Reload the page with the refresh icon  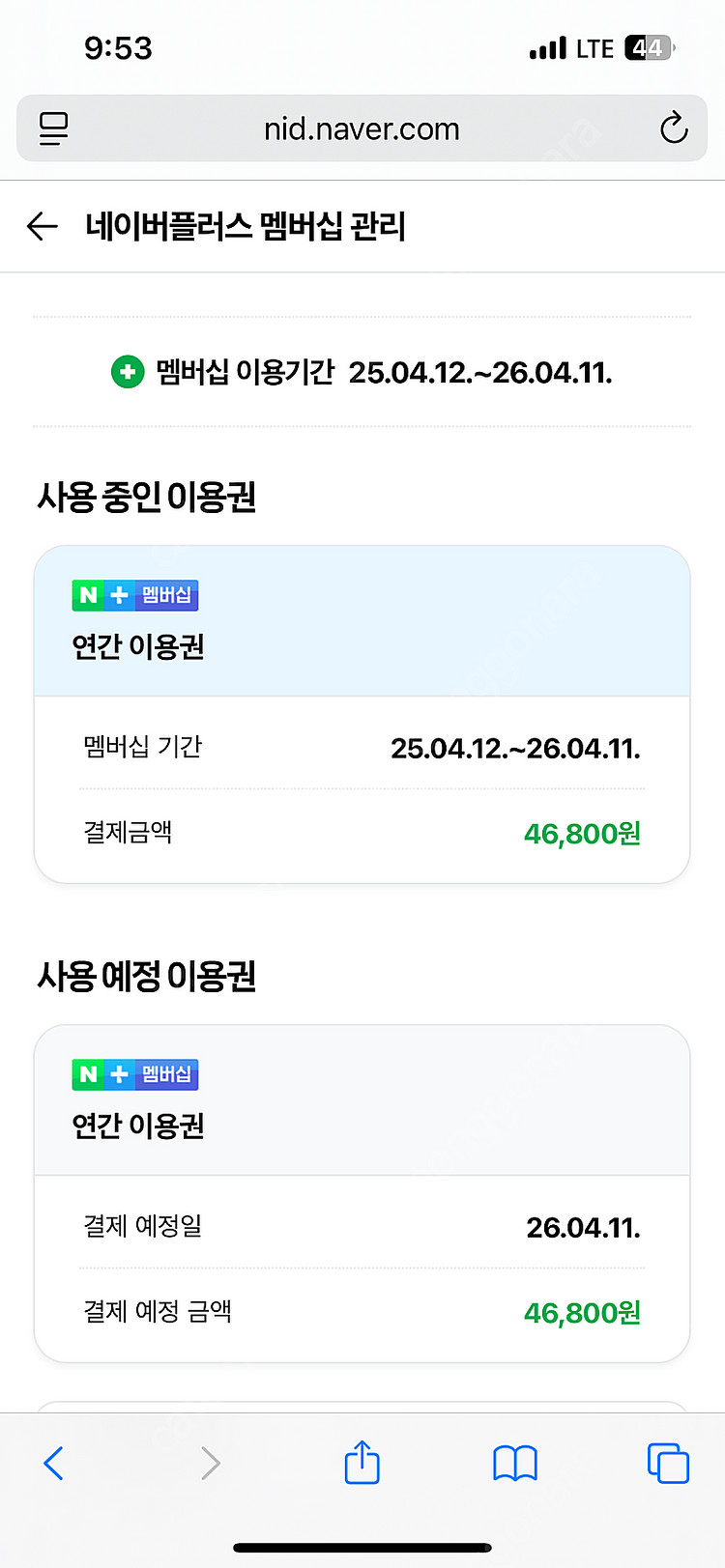click(673, 128)
